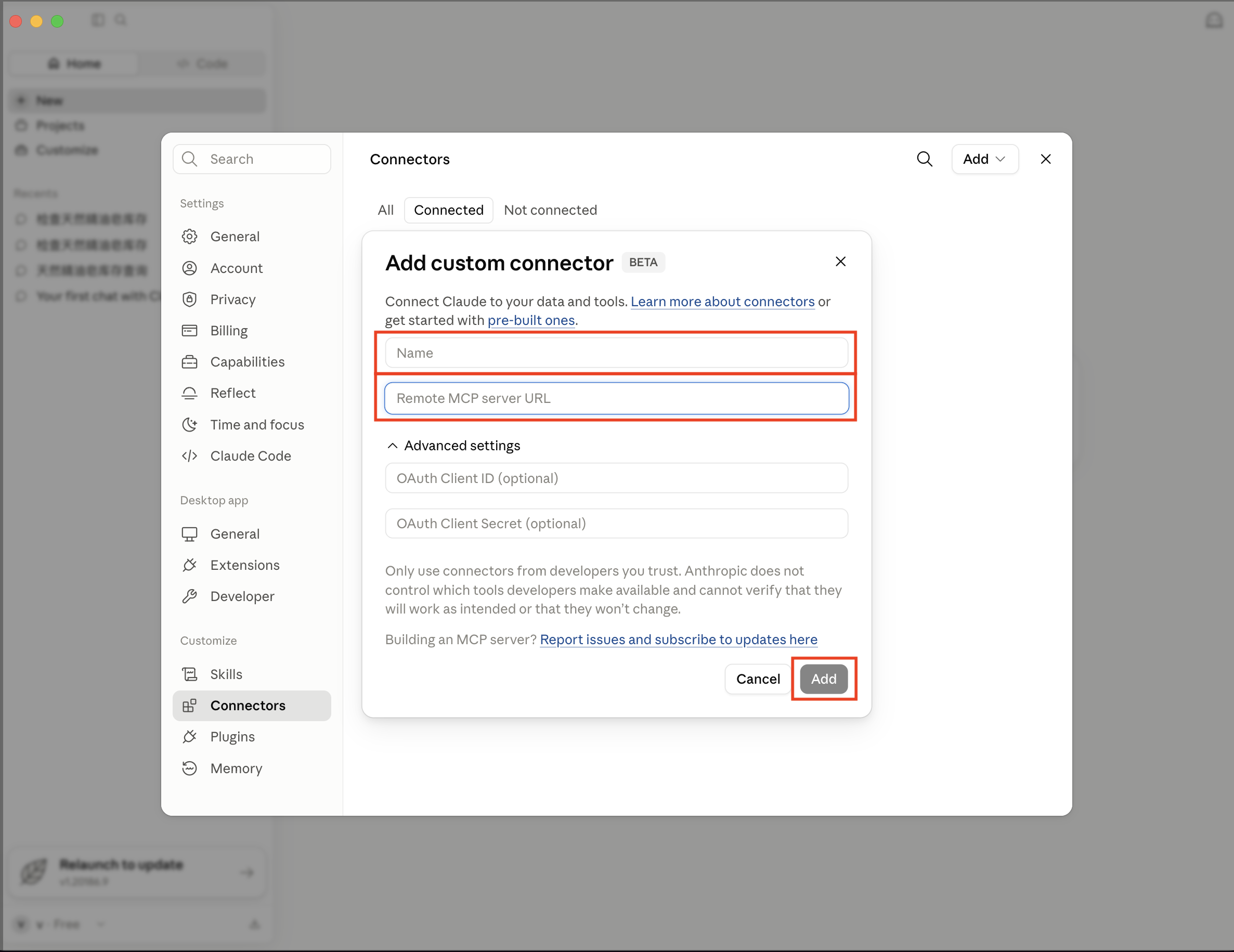Open Customize in the background sidebar
This screenshot has width=1234, height=952.
point(138,150)
